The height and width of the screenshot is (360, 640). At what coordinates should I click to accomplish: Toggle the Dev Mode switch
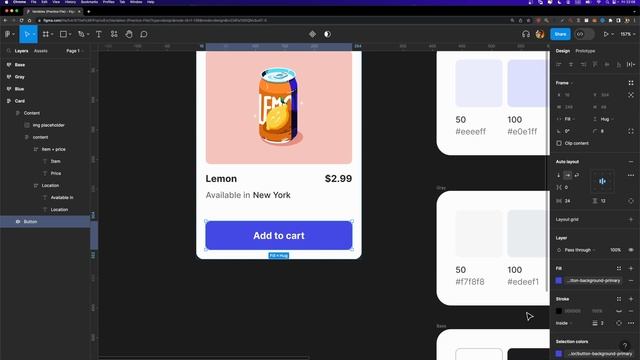(584, 34)
